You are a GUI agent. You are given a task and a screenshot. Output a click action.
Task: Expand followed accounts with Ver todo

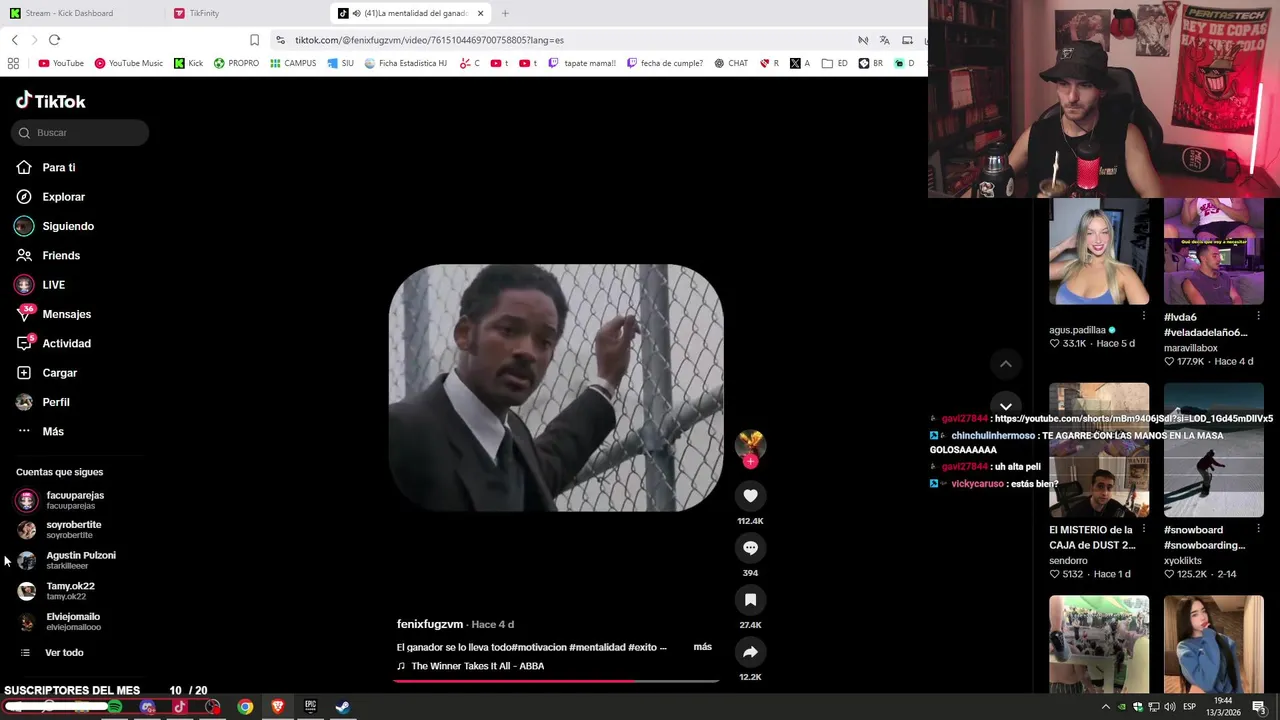pos(64,653)
